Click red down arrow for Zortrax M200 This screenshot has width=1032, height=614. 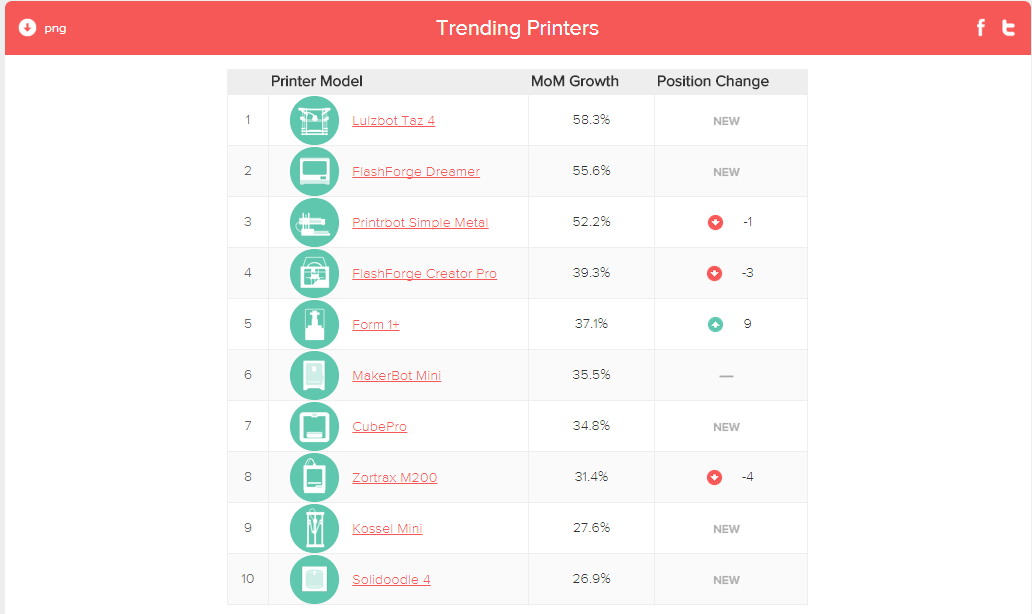pyautogui.click(x=715, y=477)
